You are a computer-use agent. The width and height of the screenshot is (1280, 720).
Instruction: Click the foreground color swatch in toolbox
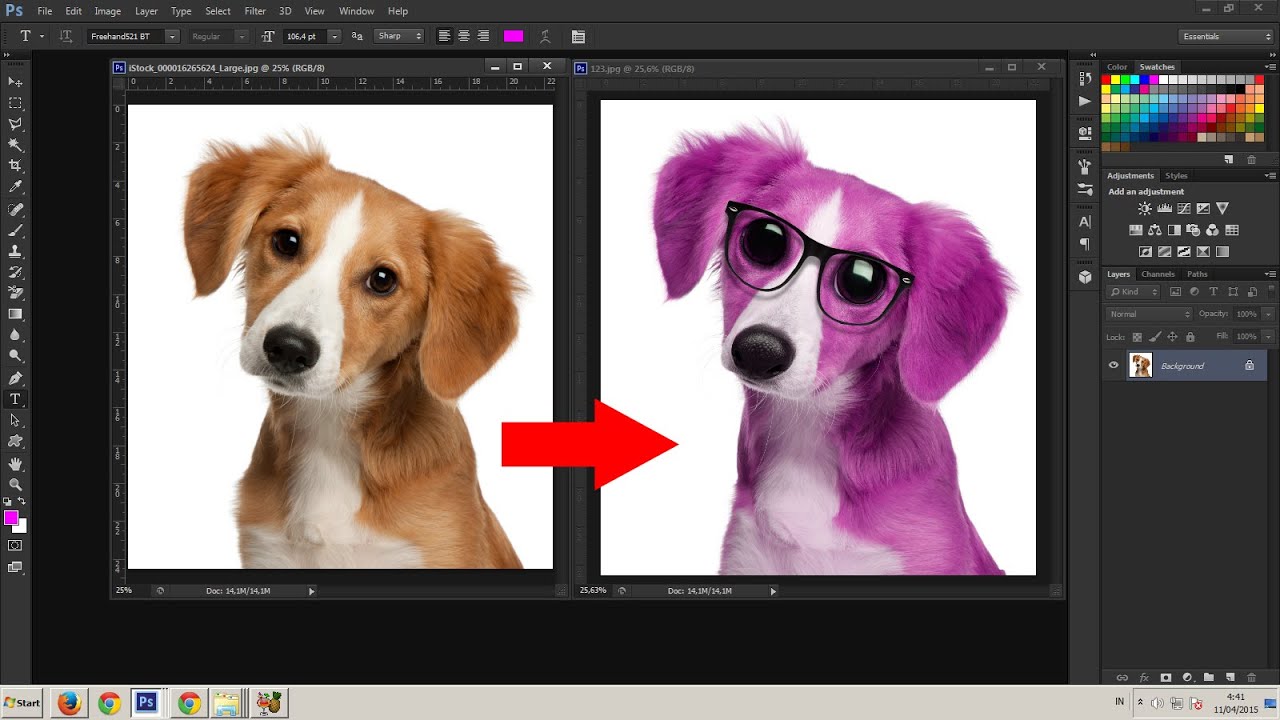pyautogui.click(x=11, y=518)
